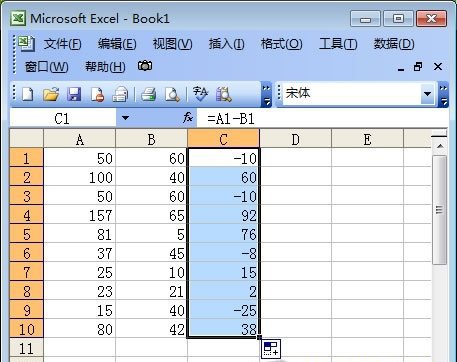This screenshot has height=362, width=457.
Task: Select column D header
Action: (295, 139)
